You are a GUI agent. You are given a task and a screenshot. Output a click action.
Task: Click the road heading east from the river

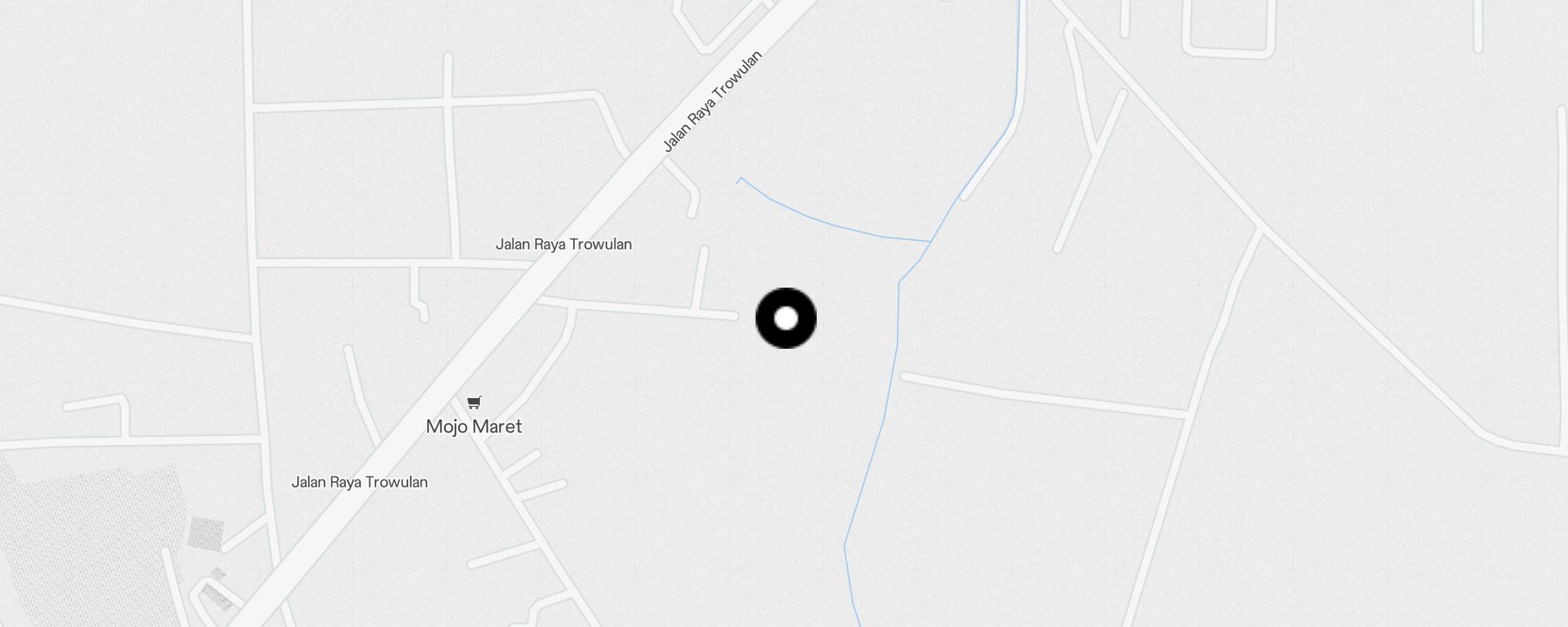pos(1043,394)
